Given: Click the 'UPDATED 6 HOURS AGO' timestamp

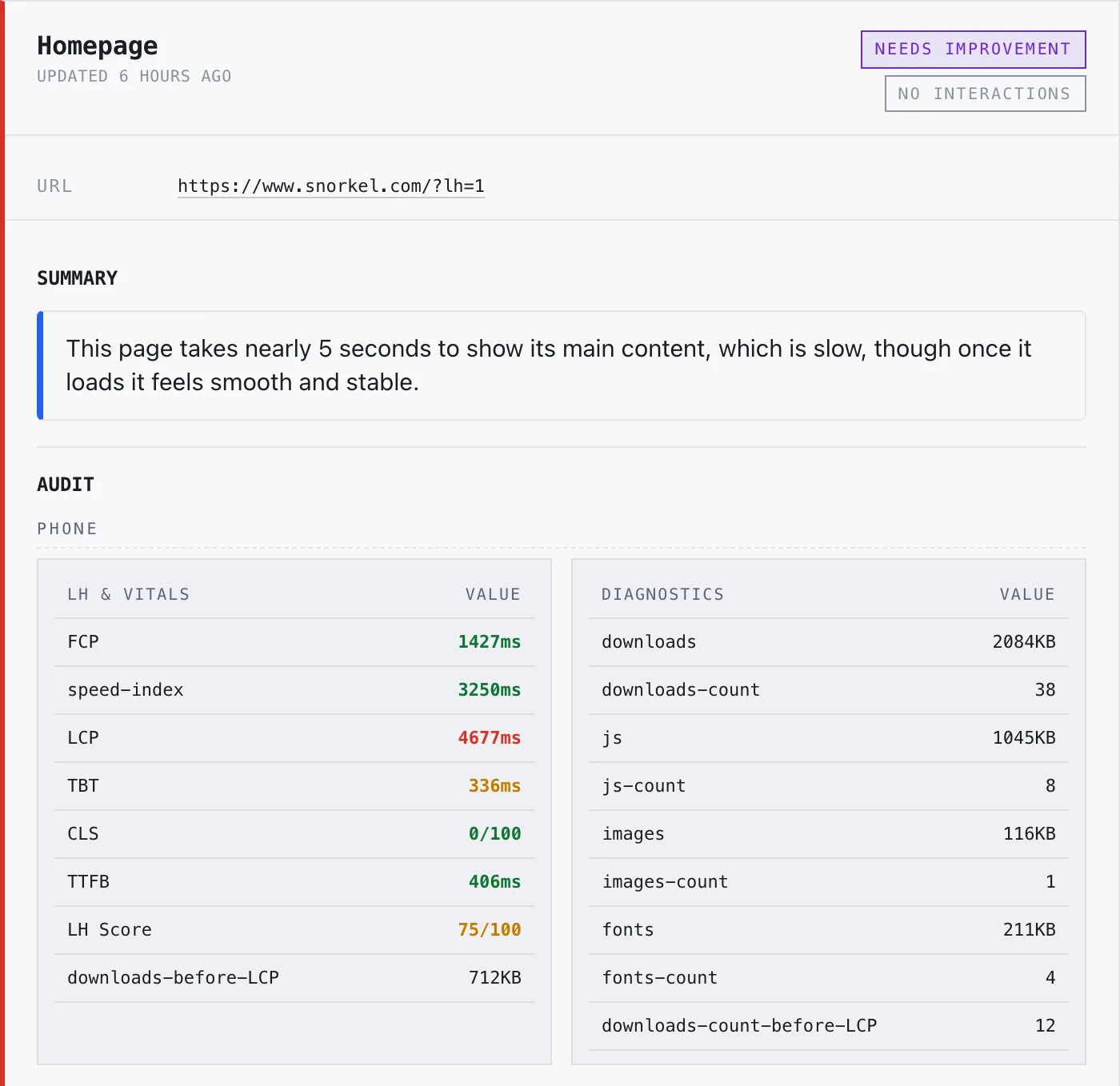Looking at the screenshot, I should coord(134,76).
